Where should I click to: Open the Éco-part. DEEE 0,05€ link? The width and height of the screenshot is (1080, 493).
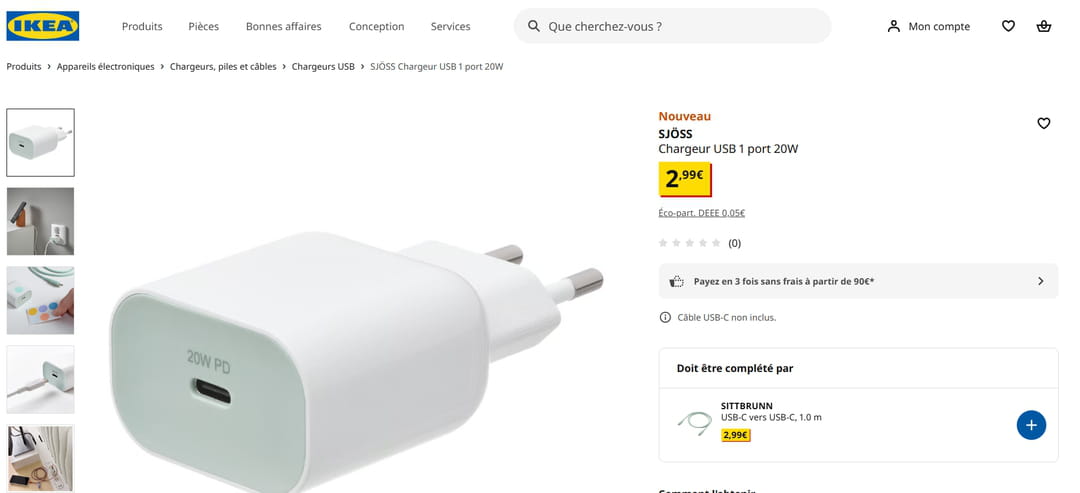click(x=701, y=213)
